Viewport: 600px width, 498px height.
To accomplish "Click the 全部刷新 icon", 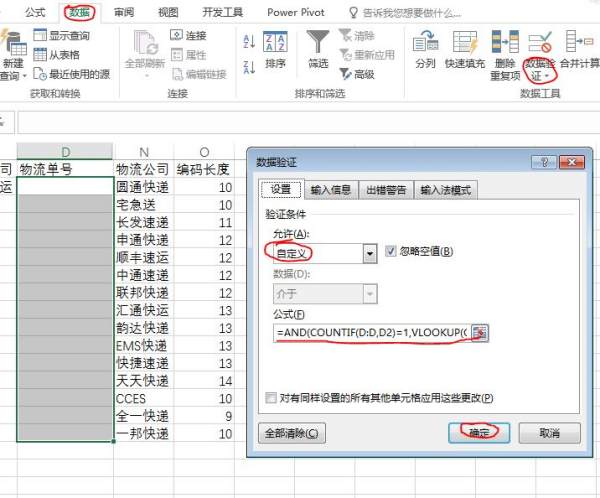I will coord(145,43).
